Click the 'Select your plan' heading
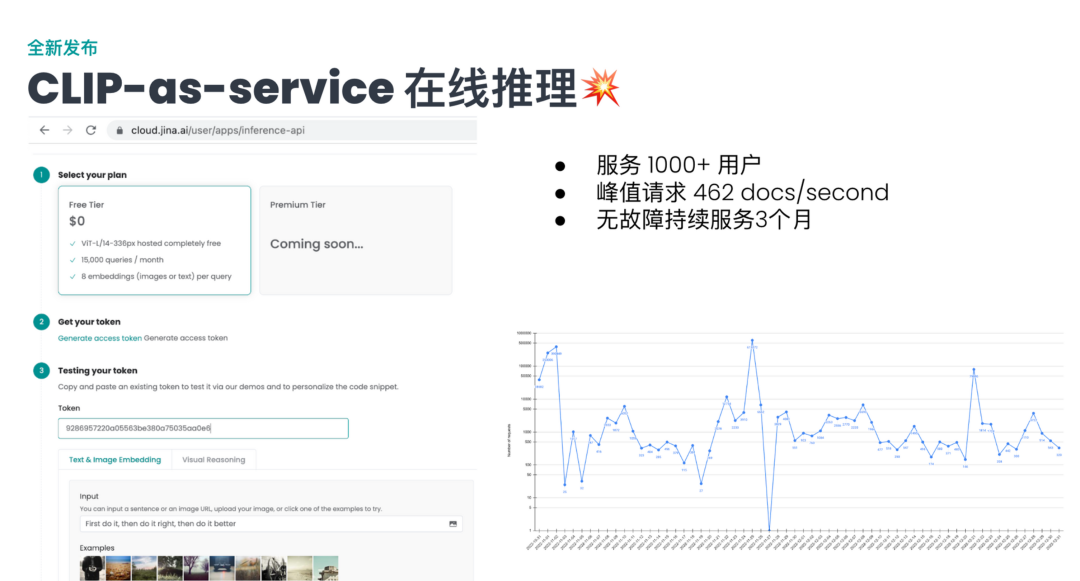This screenshot has height=581, width=1080. click(92, 175)
